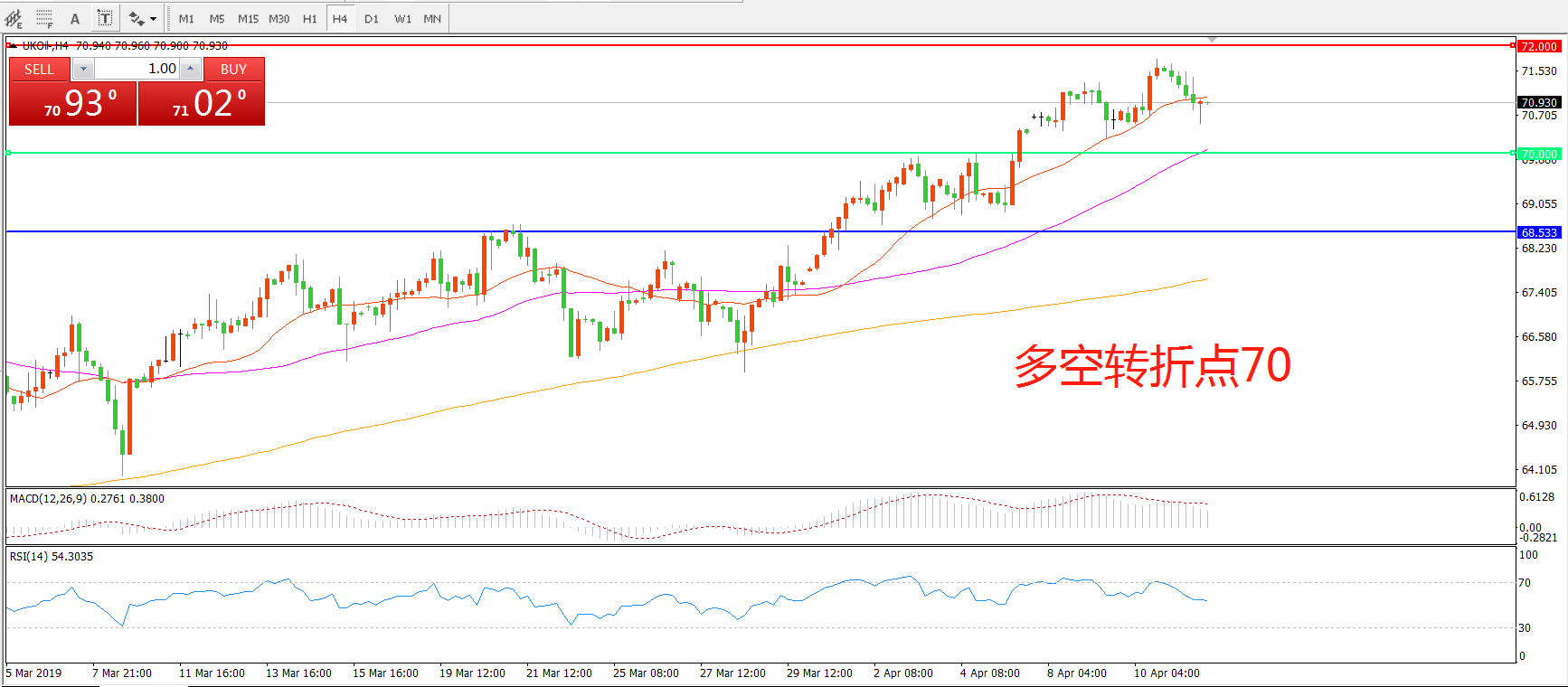
Task: Decrease lot volume with down arrow
Action: (83, 69)
